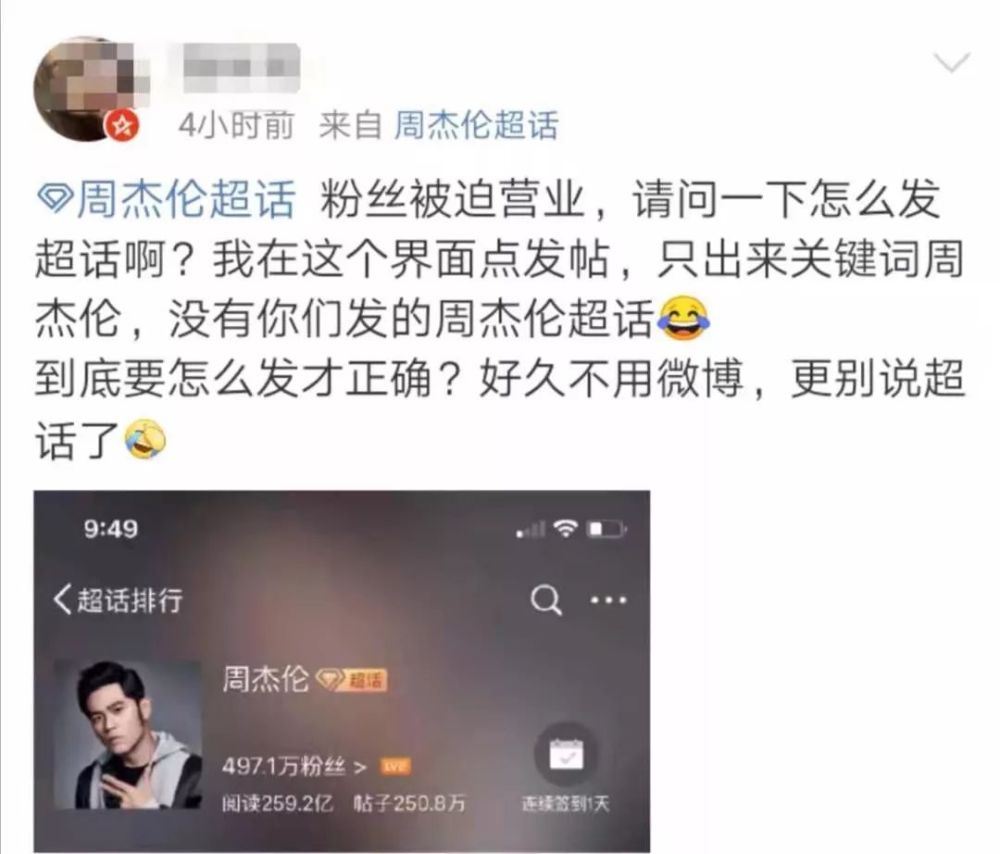Open the post options chevron menu

(x=952, y=63)
